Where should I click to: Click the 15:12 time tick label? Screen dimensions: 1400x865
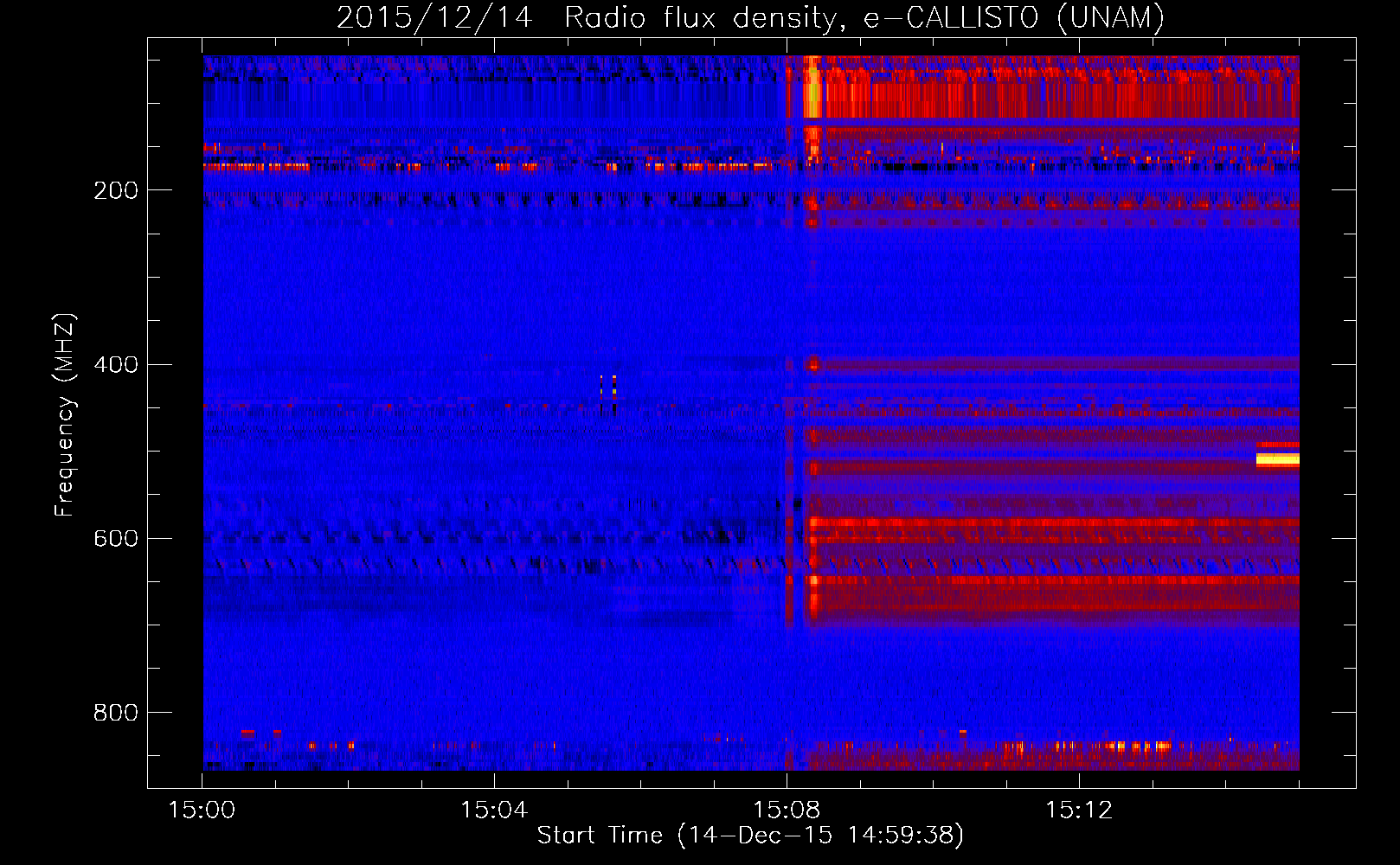[x=1078, y=810]
